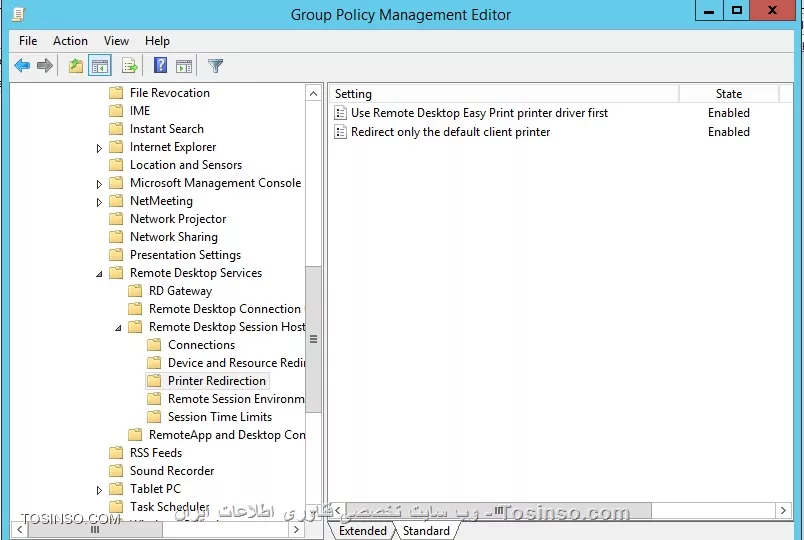This screenshot has height=540, width=804.
Task: Click Enabled state of default client printer
Action: [729, 132]
